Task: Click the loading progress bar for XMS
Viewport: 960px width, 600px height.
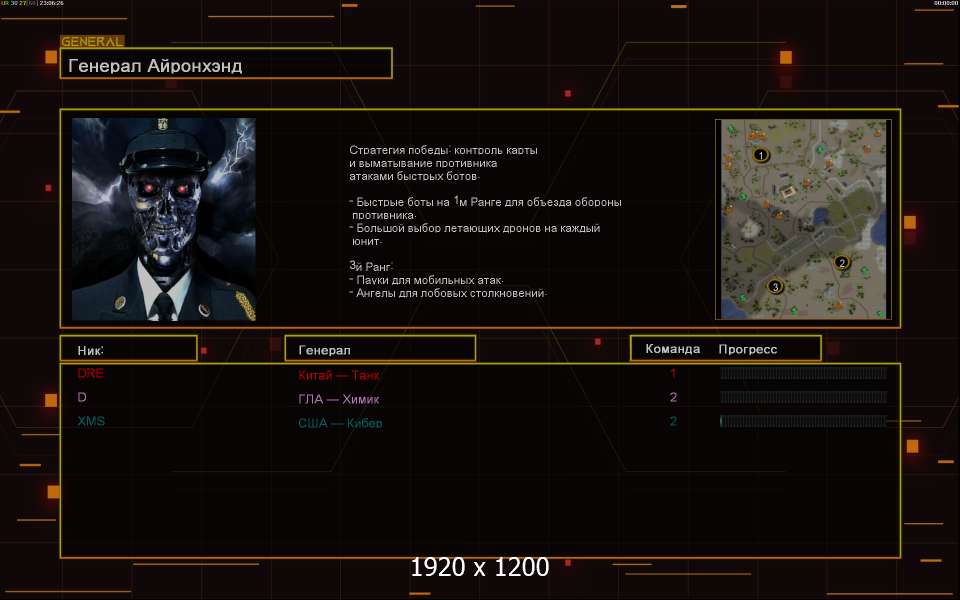Action: coord(803,421)
